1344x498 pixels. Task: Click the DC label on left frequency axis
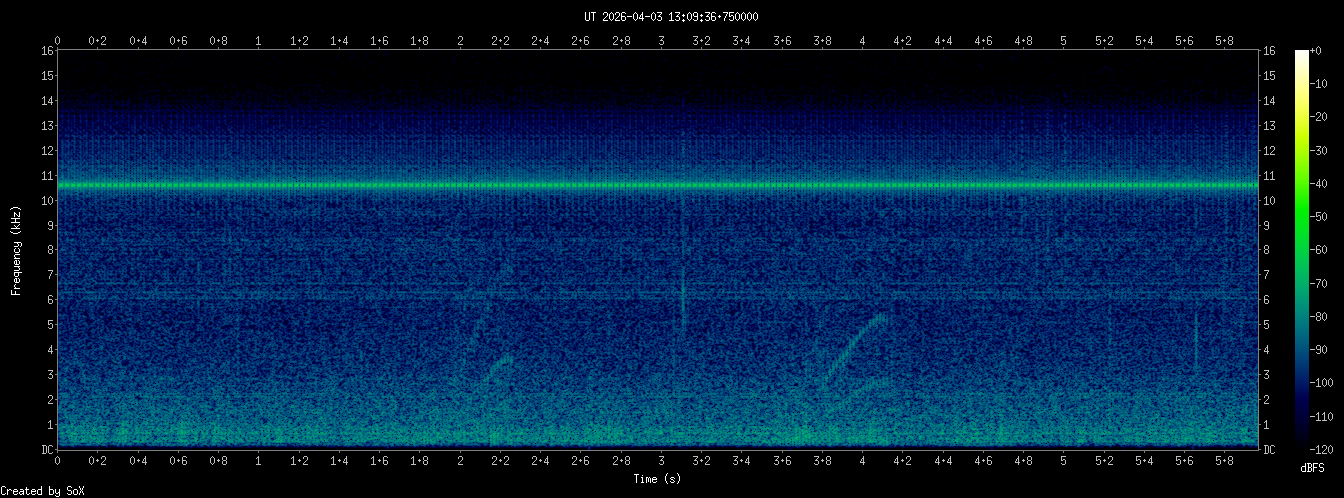tap(46, 450)
